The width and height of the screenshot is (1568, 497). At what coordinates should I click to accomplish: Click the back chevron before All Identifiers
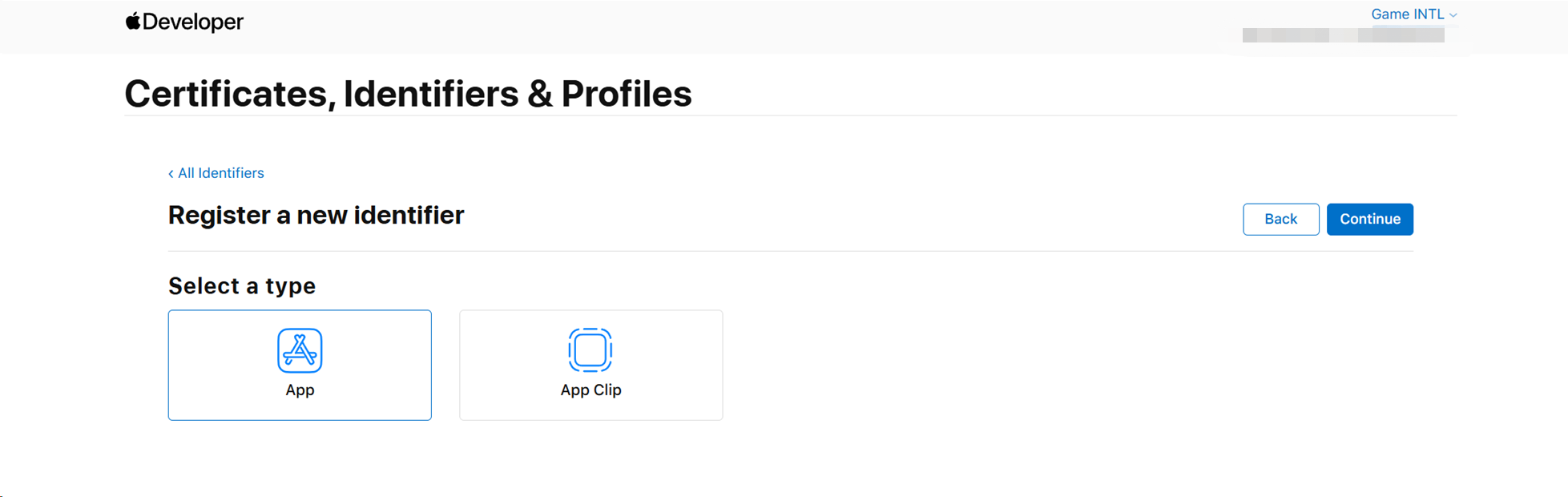[170, 173]
